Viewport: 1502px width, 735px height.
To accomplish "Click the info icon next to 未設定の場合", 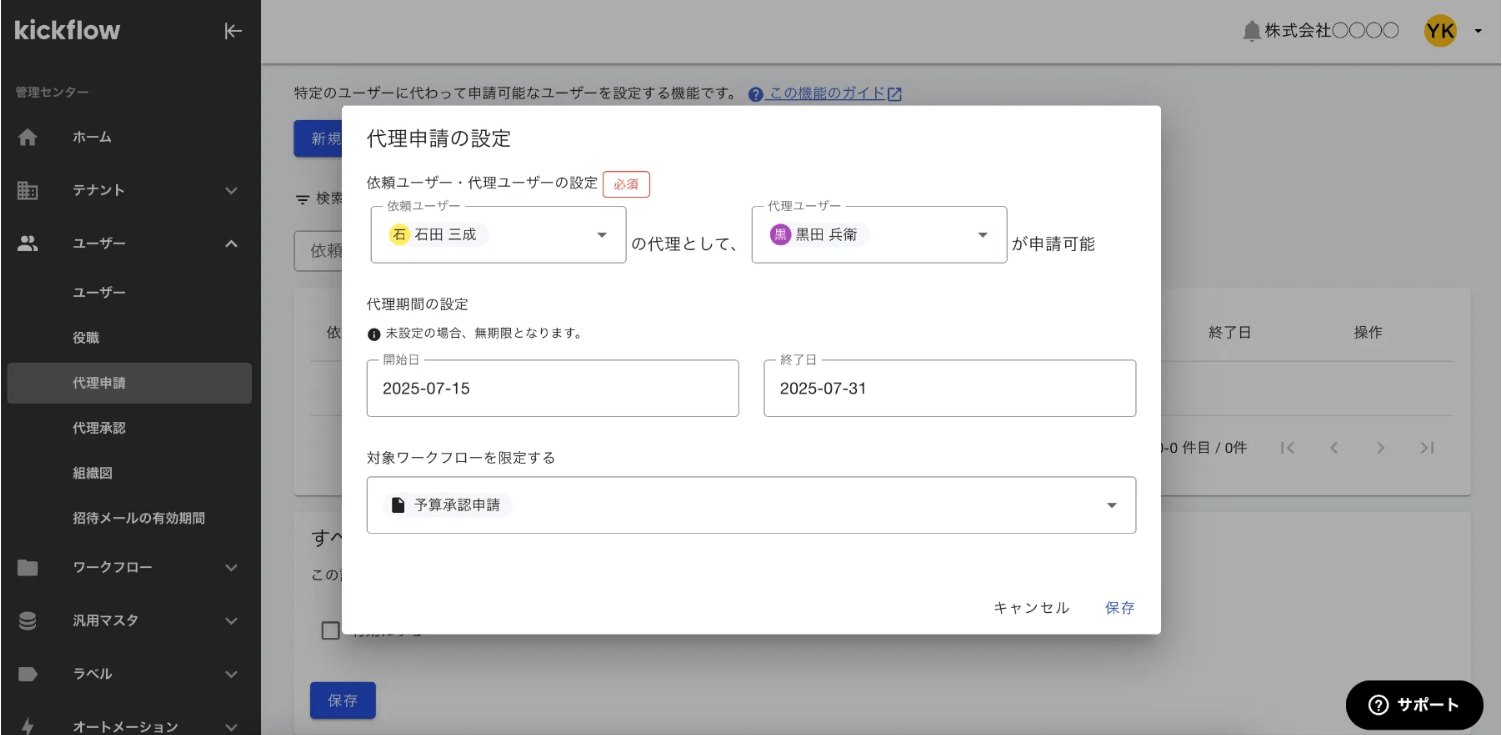I will [374, 334].
